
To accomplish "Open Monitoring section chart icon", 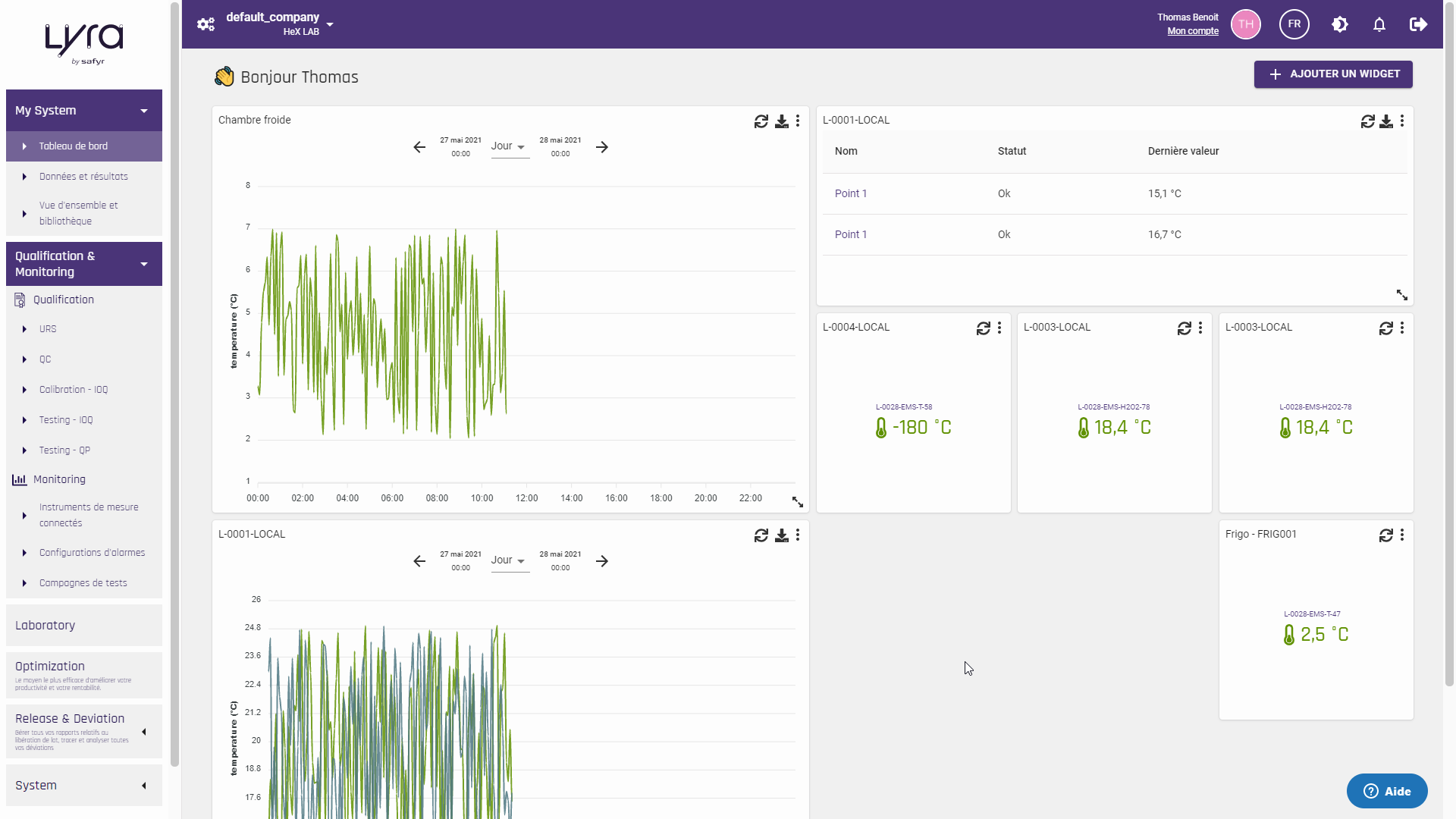I will [x=20, y=480].
